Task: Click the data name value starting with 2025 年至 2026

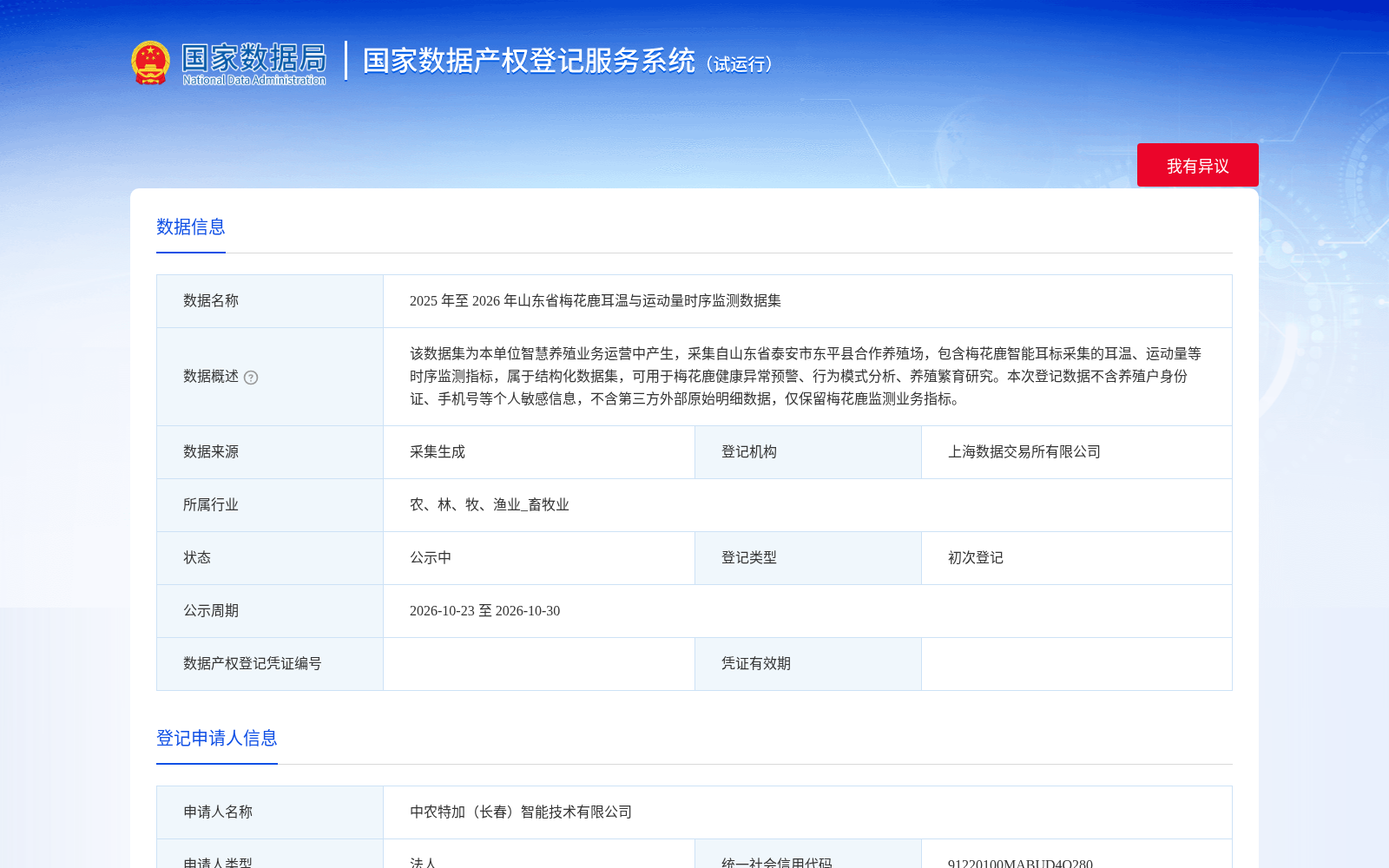Action: click(596, 300)
